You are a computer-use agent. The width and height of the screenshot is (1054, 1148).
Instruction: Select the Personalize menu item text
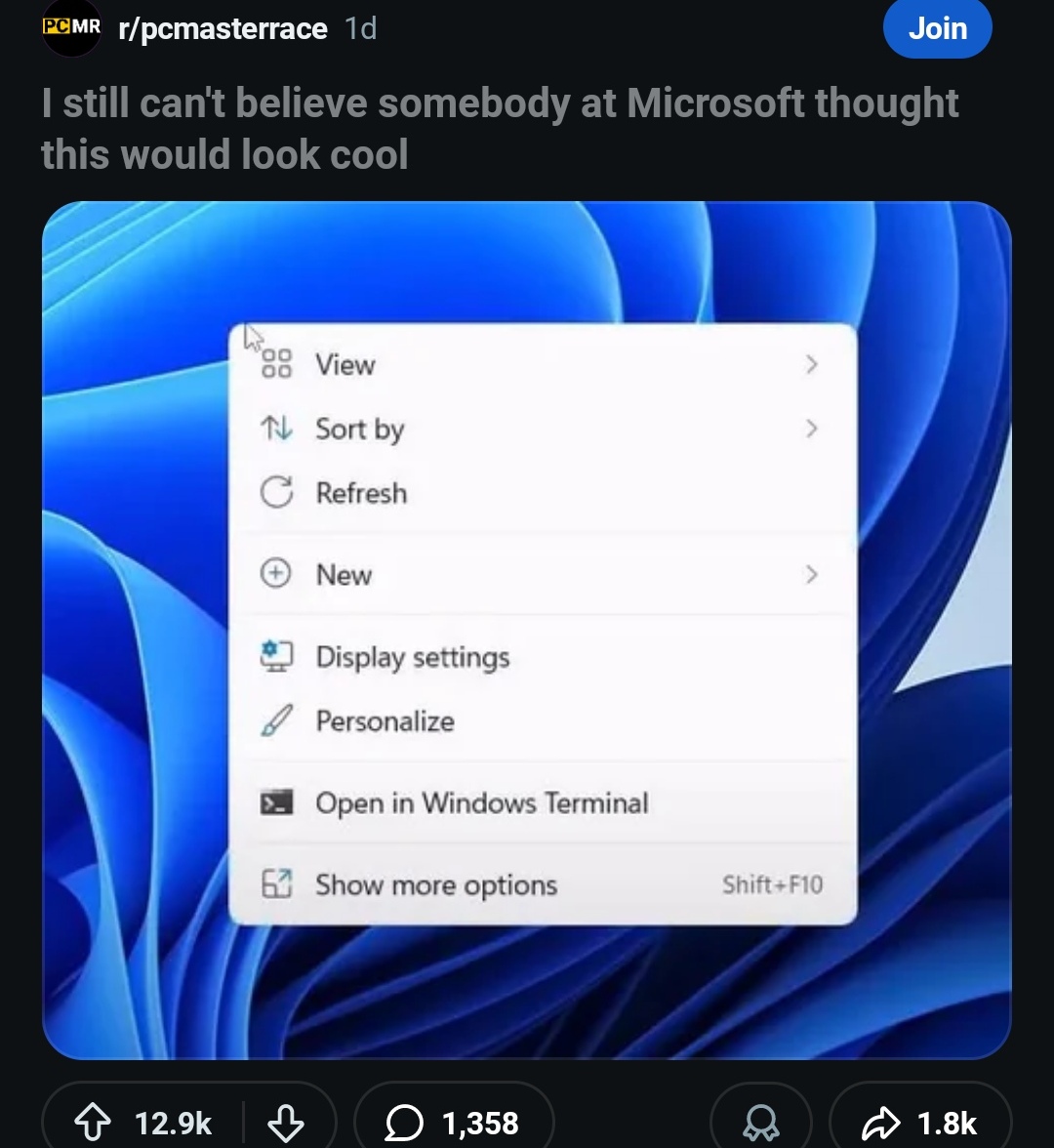point(385,721)
